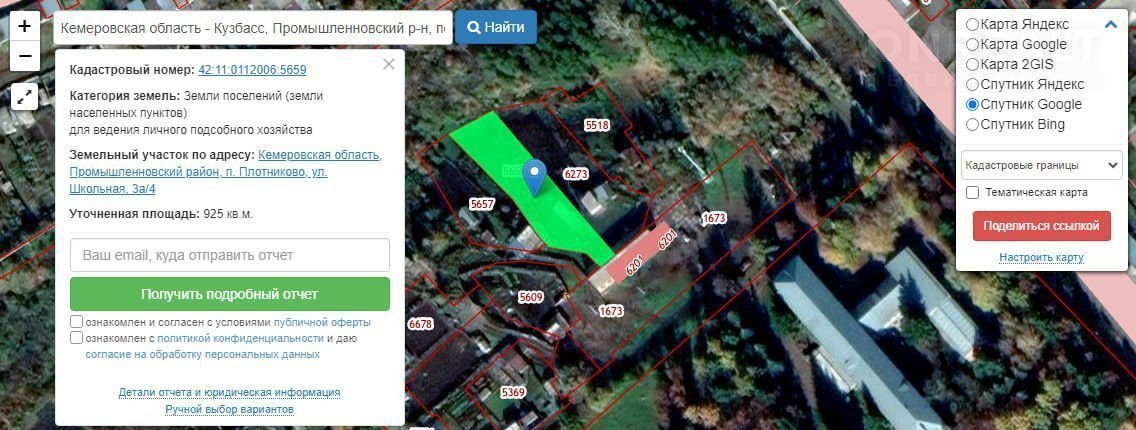Viewport: 1136px width, 430px height.
Task: Accept the публичной оферты agreement checkbox
Action: click(x=77, y=322)
